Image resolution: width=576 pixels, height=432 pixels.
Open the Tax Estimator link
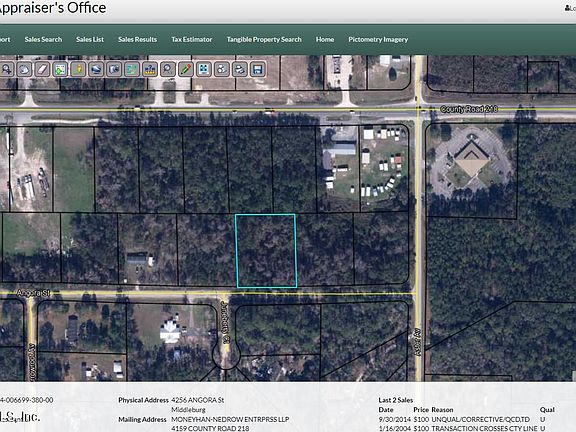(x=192, y=39)
